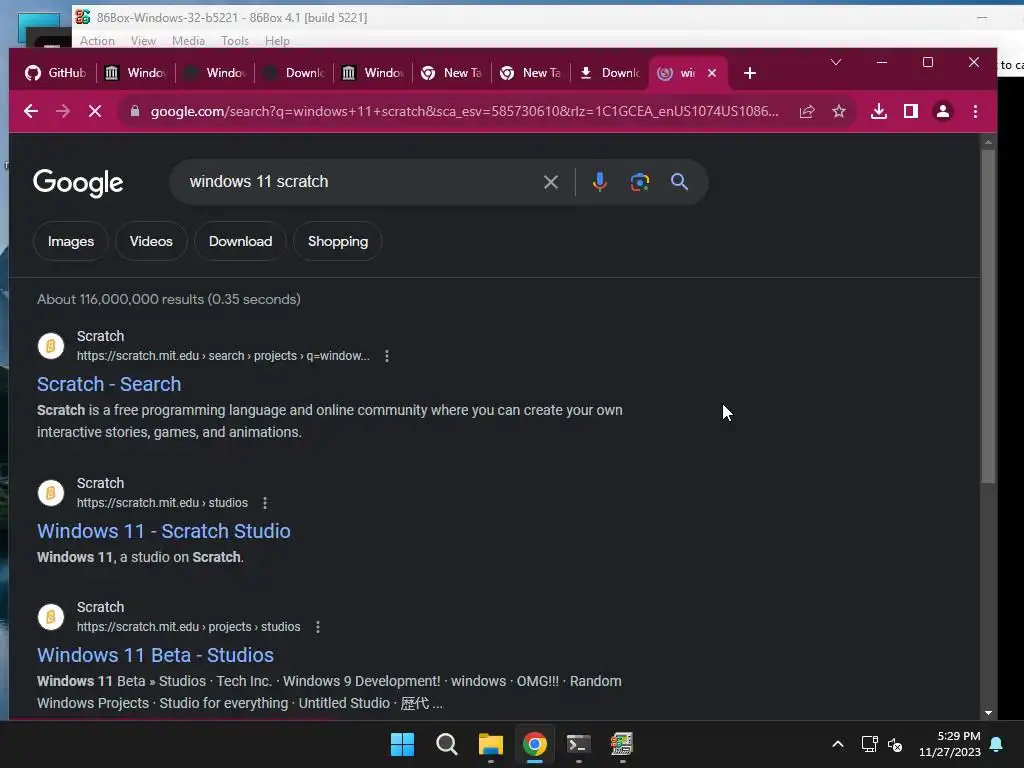Open taskbar Search icon
The height and width of the screenshot is (768, 1024).
[447, 744]
